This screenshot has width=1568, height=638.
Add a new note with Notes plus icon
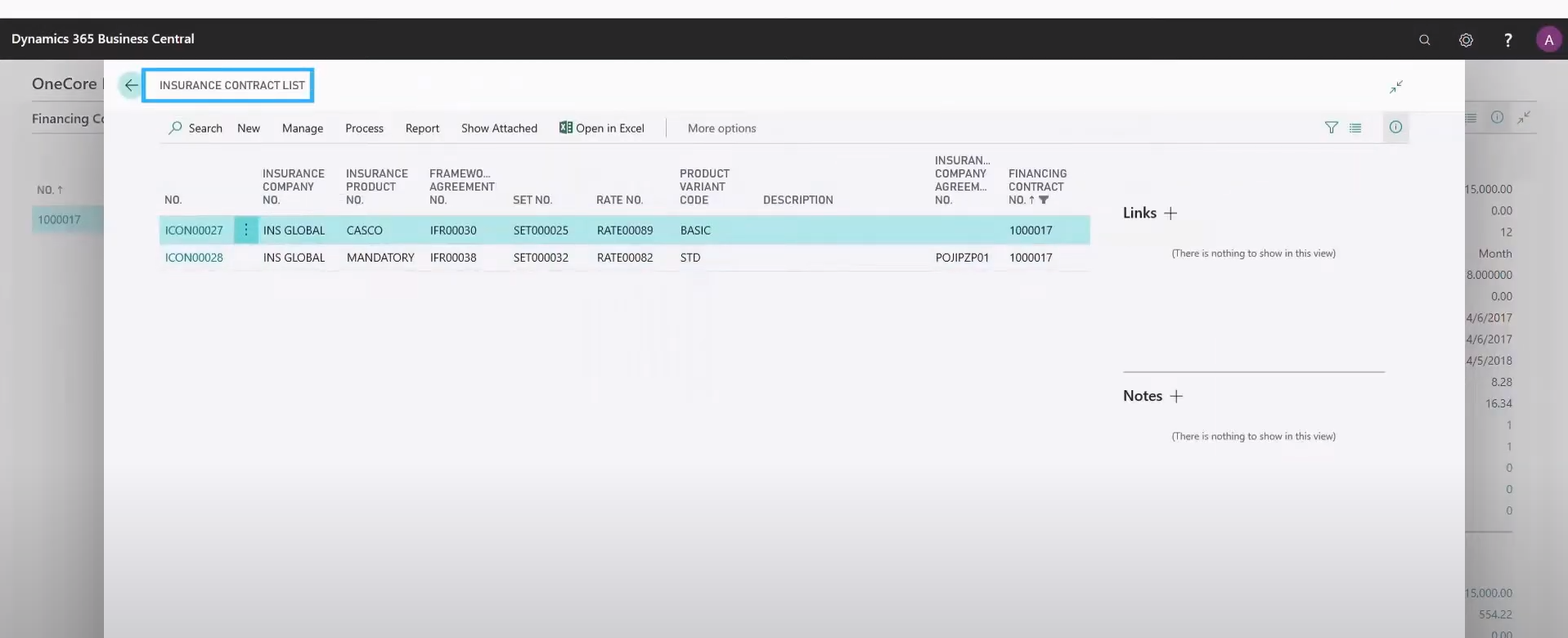click(x=1176, y=396)
